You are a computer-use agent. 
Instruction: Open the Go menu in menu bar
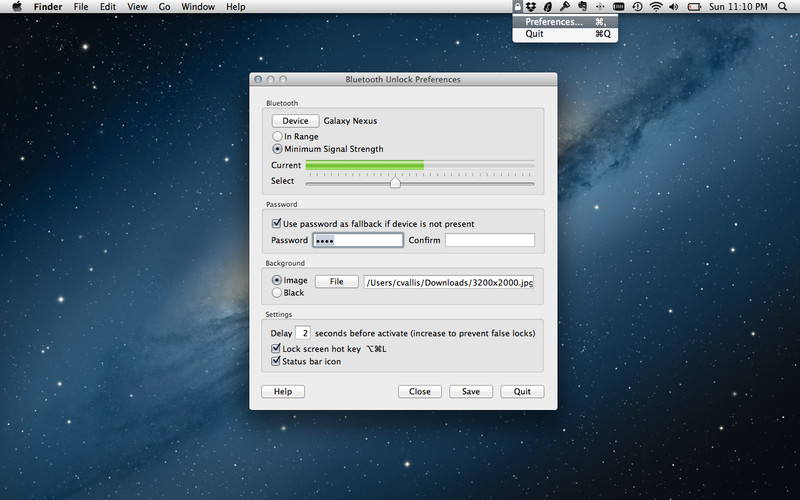tap(164, 7)
